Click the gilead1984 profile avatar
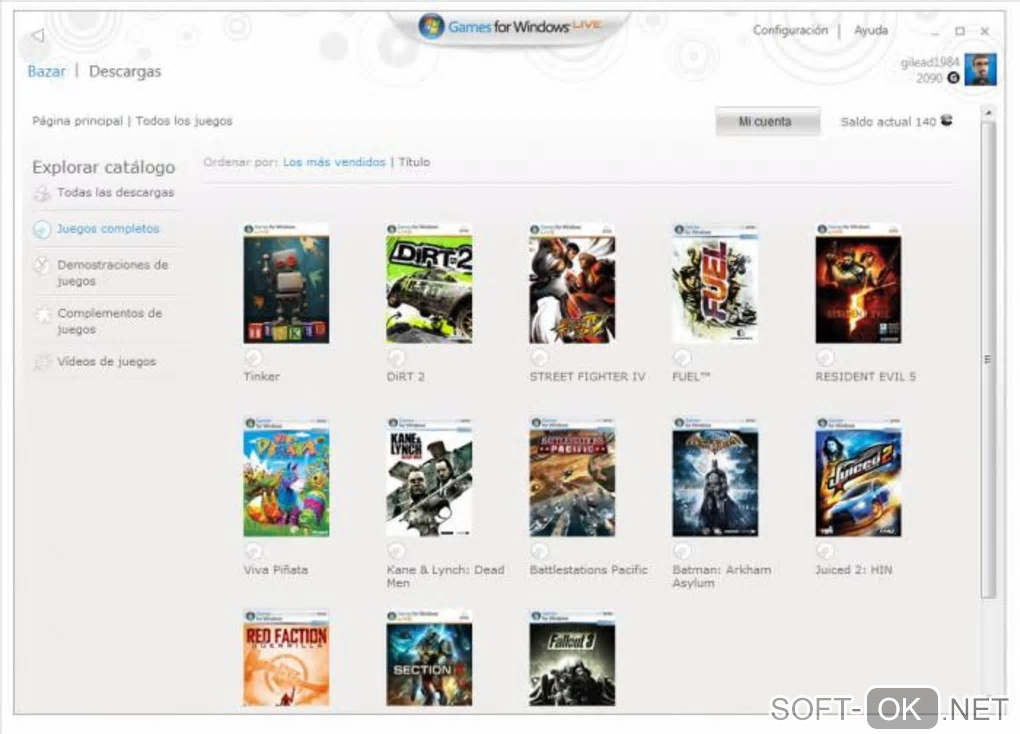The width and height of the screenshot is (1020, 734). 980,70
